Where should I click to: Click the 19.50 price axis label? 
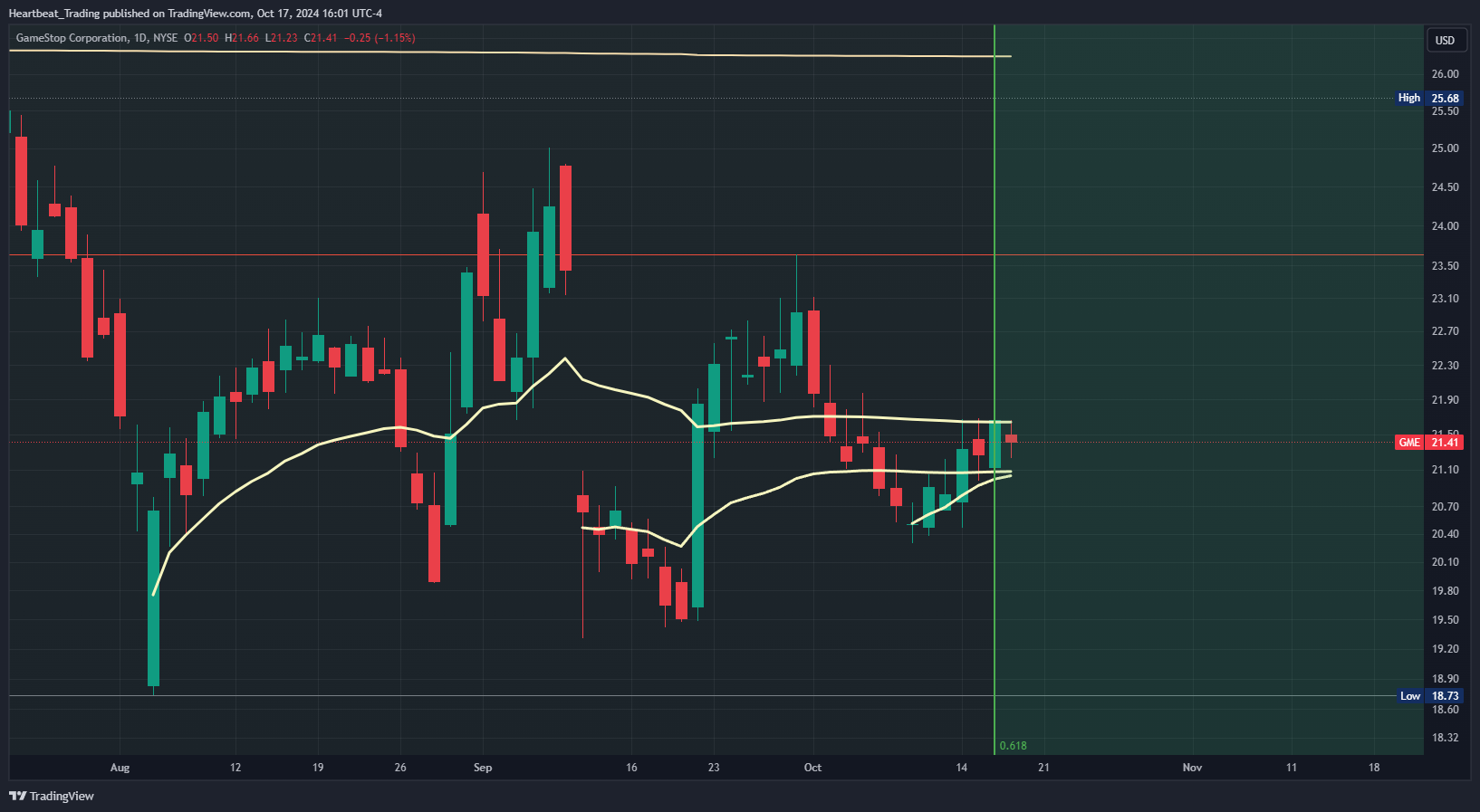coord(1446,620)
